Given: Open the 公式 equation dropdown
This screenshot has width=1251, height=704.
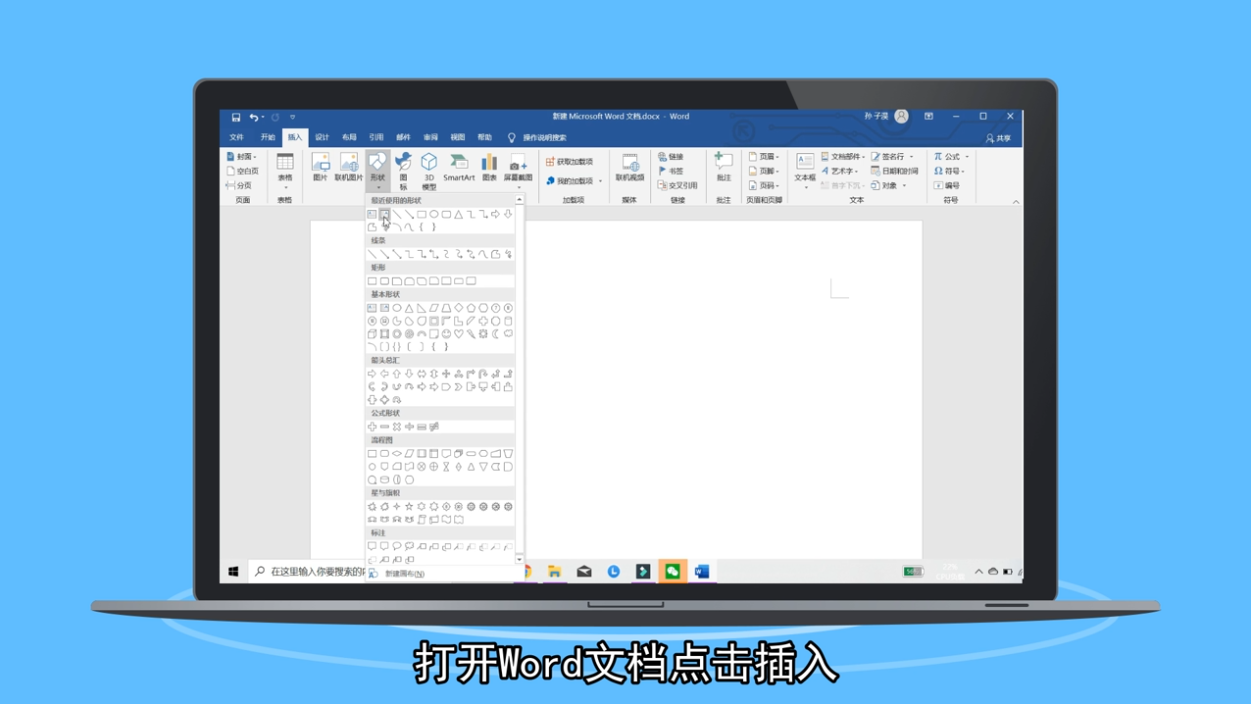Looking at the screenshot, I should coord(951,157).
